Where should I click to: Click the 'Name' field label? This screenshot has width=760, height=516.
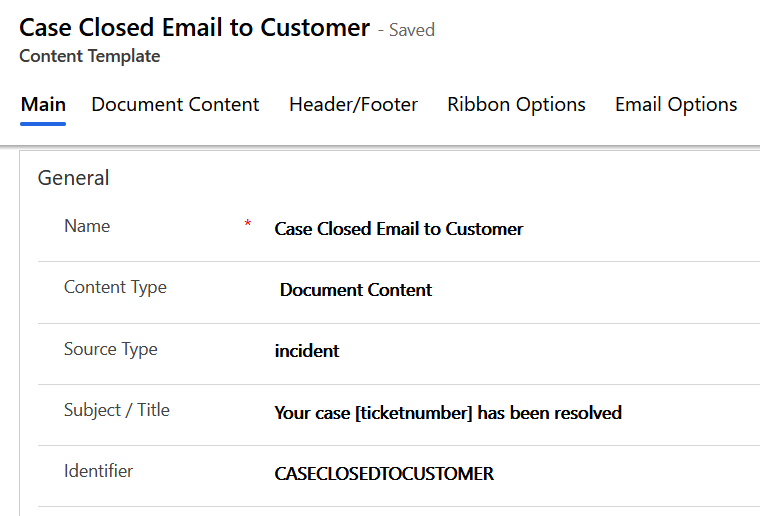[x=87, y=226]
